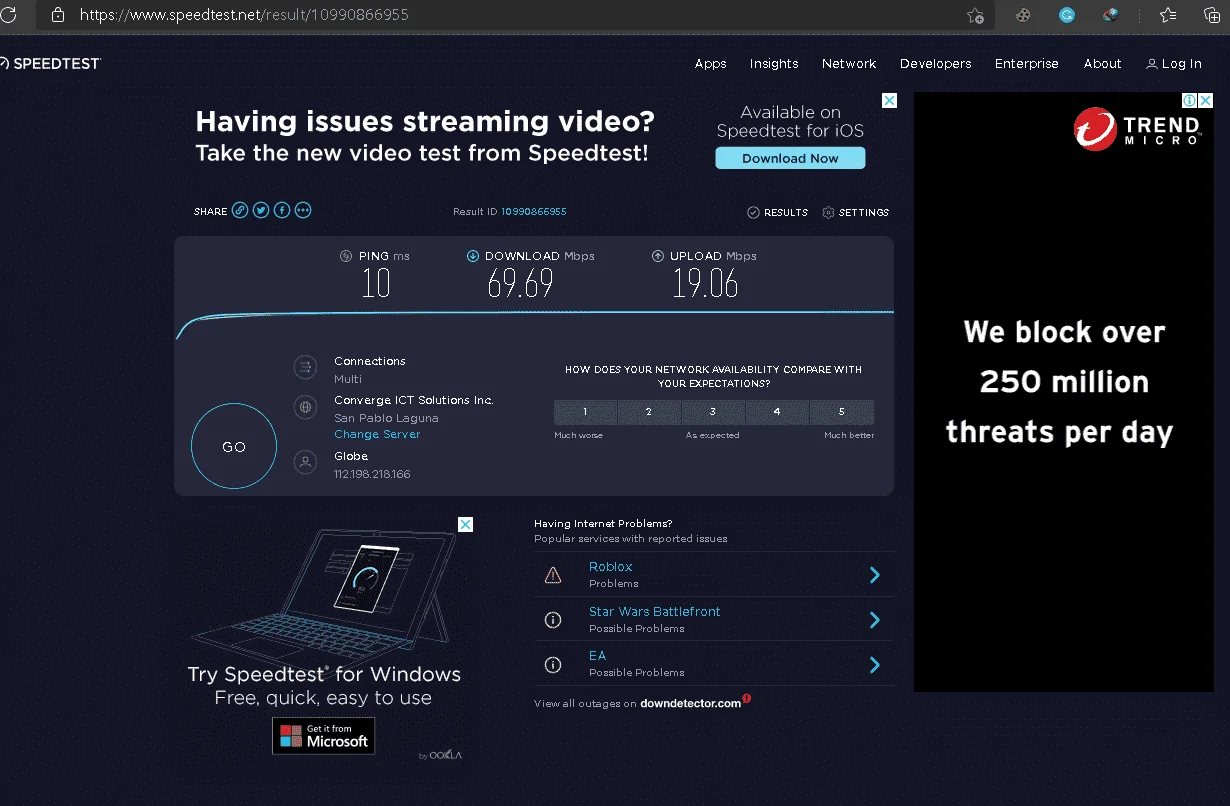Open the Favorites list icon in toolbar
1230x806 pixels.
click(x=1167, y=15)
